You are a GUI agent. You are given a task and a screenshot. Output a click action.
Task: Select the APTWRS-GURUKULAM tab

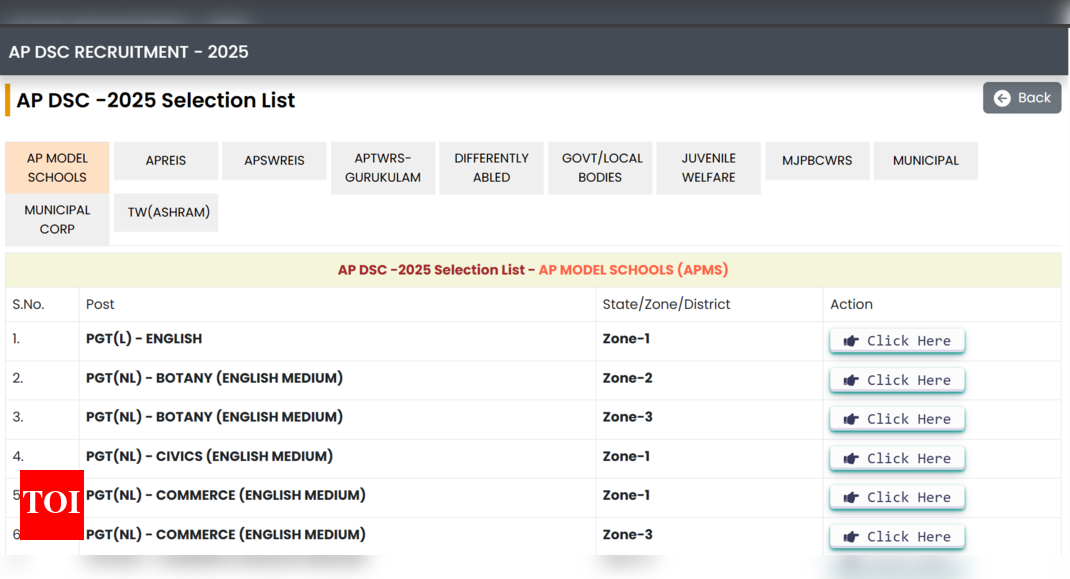click(383, 167)
